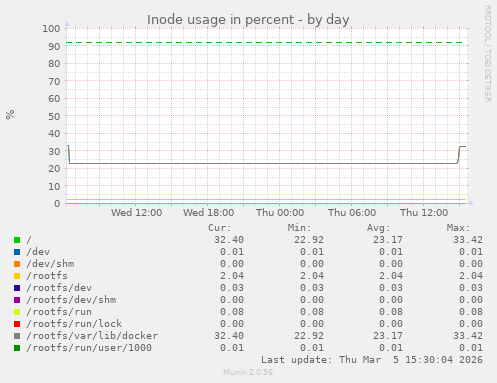Click the yellow /rootfs line on the graph

(266, 200)
